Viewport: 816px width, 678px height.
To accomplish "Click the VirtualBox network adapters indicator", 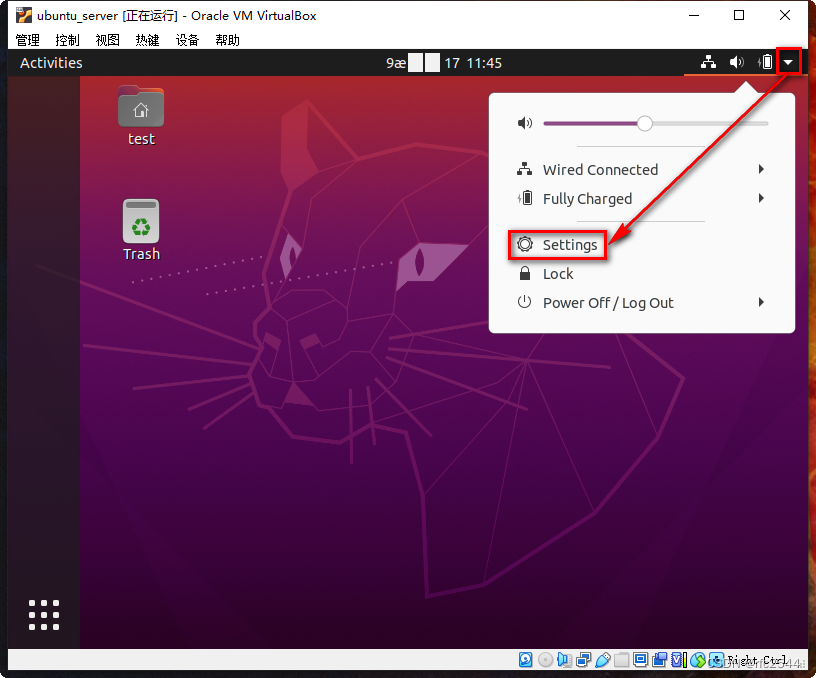I will coord(583,660).
